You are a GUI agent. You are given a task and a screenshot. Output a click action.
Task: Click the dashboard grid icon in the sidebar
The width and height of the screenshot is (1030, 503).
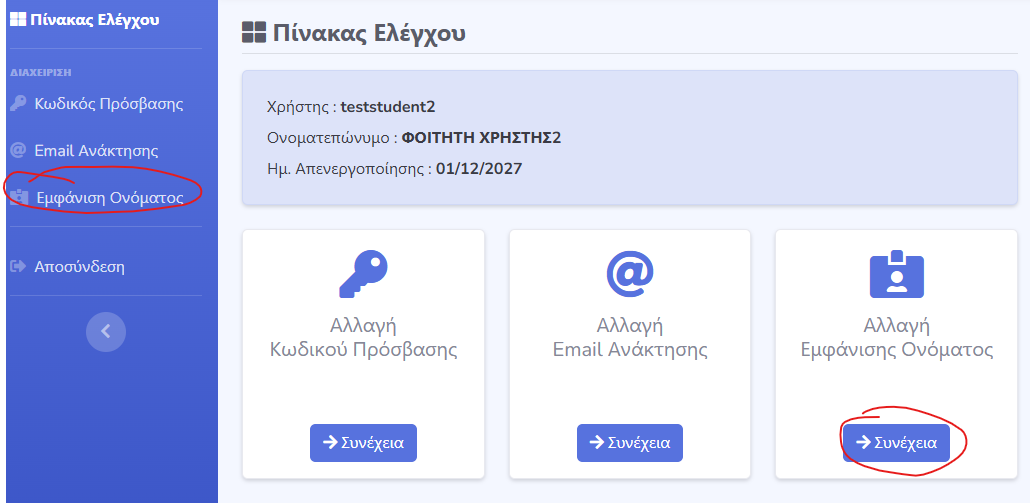pos(17,19)
